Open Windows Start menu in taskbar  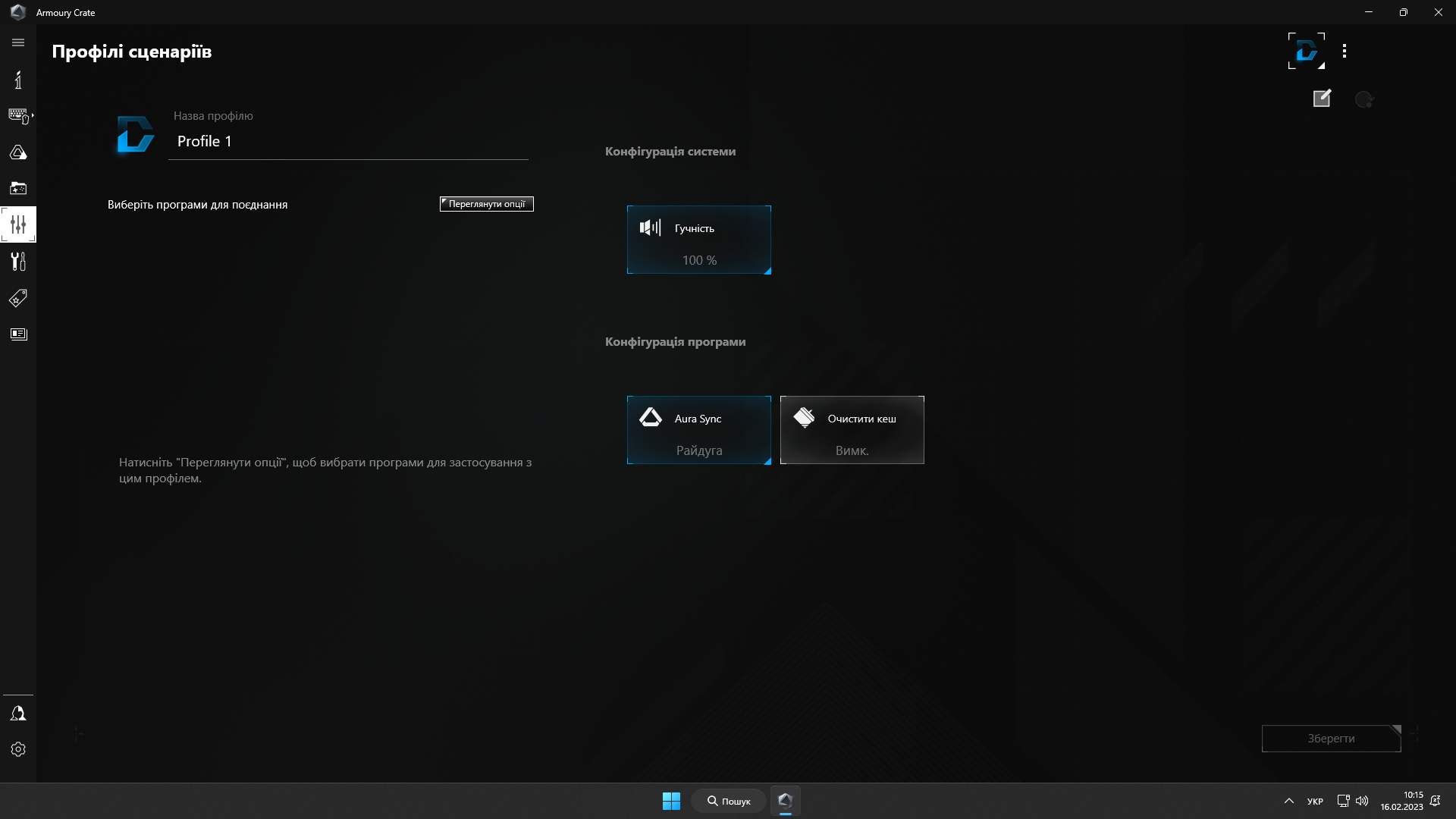coord(671,801)
